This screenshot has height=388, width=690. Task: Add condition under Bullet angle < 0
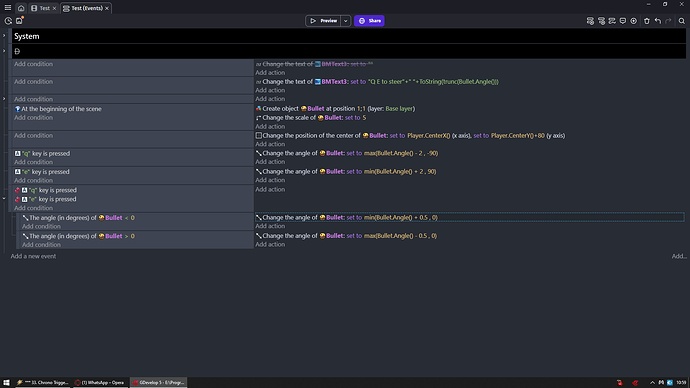pos(41,226)
